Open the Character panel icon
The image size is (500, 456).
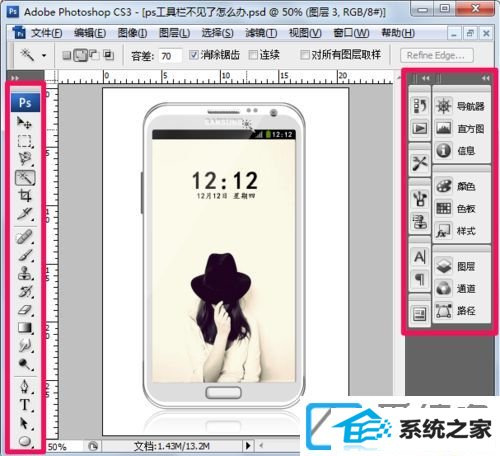click(420, 257)
